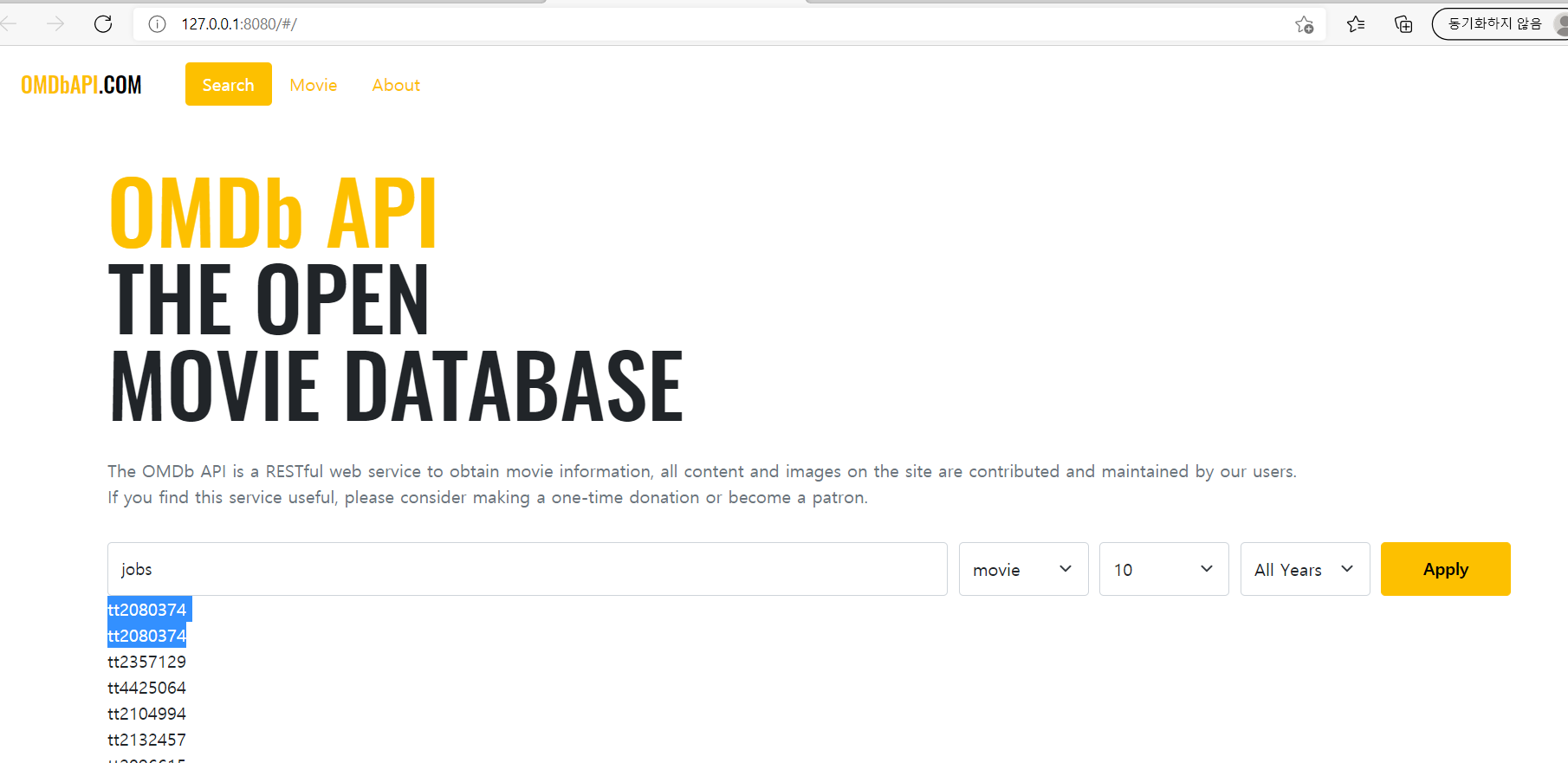Expand the movie type dropdown
Viewport: 1568px width, 763px height.
tap(1024, 569)
